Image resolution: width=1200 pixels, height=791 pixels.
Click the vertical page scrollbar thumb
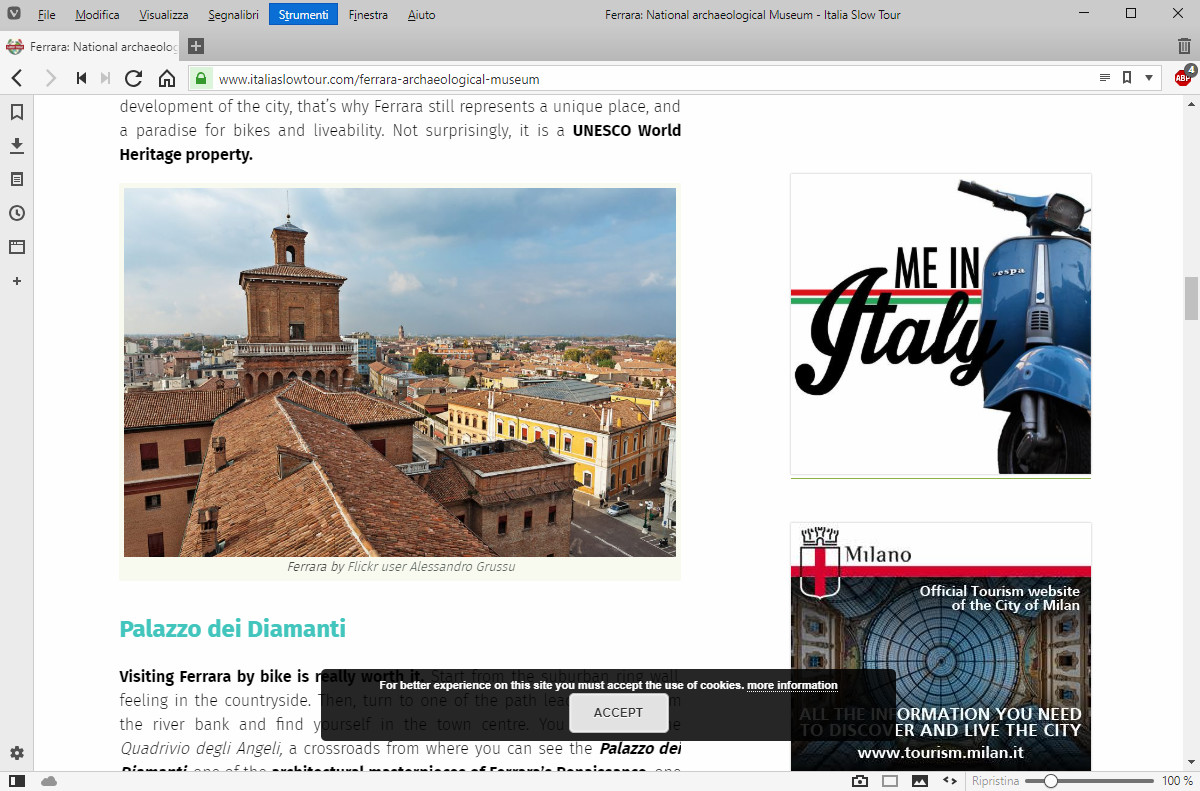click(x=1191, y=299)
